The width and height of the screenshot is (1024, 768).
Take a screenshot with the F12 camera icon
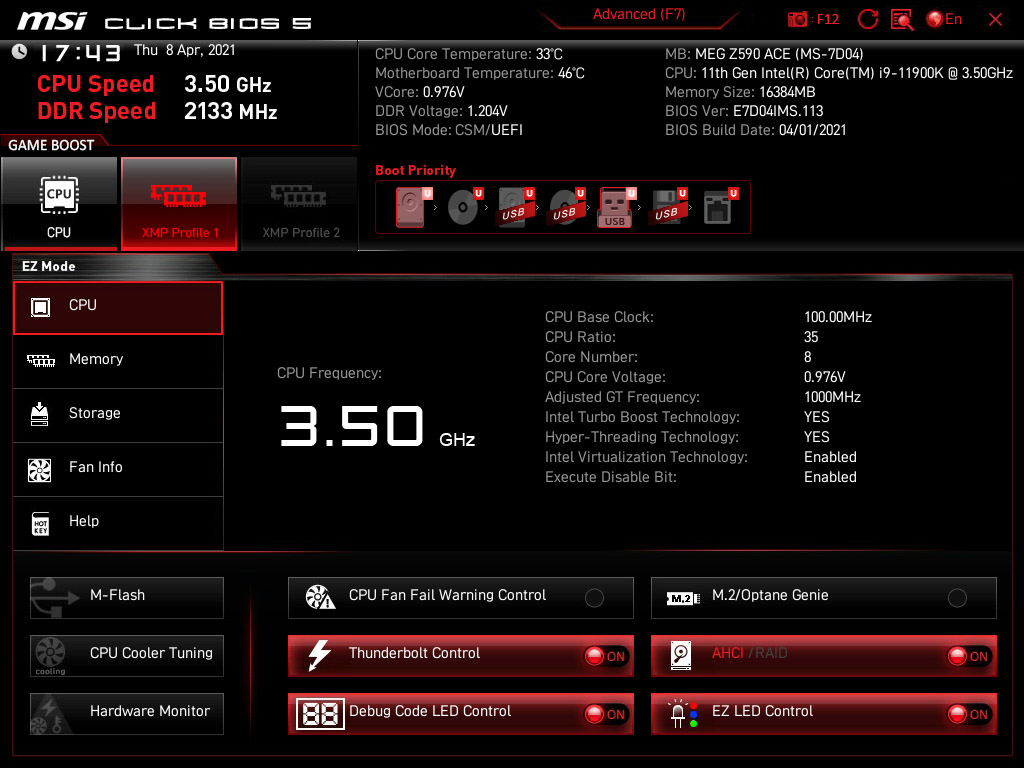click(x=797, y=20)
